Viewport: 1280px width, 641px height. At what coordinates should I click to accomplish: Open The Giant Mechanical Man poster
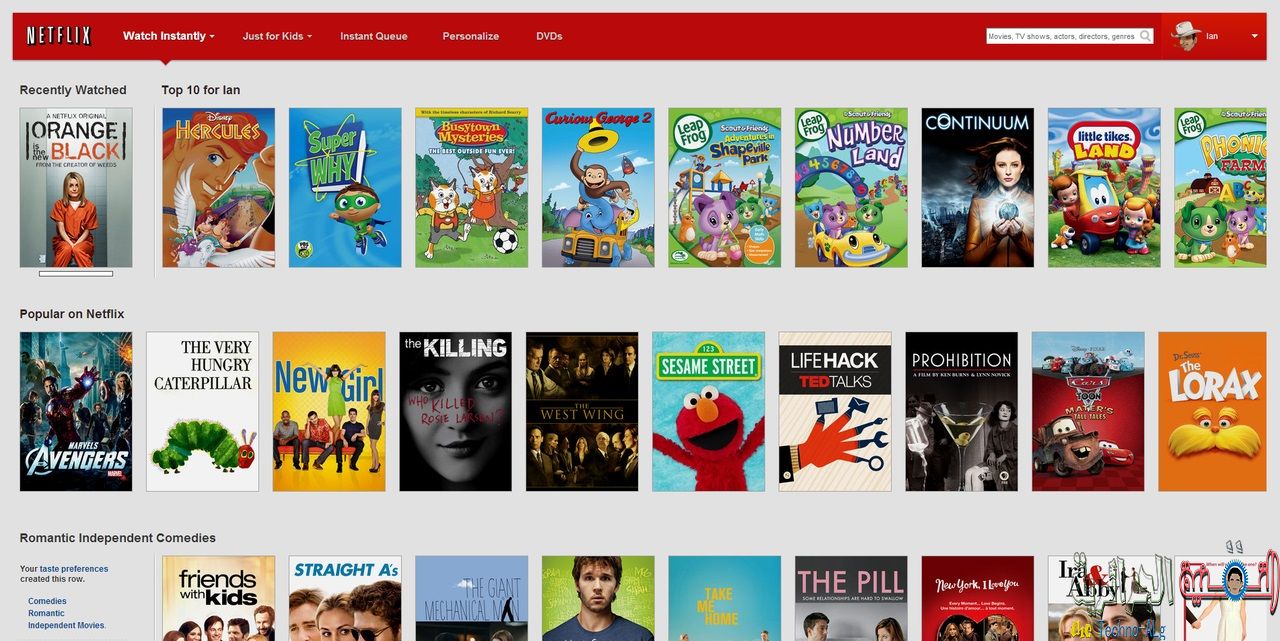pyautogui.click(x=472, y=598)
